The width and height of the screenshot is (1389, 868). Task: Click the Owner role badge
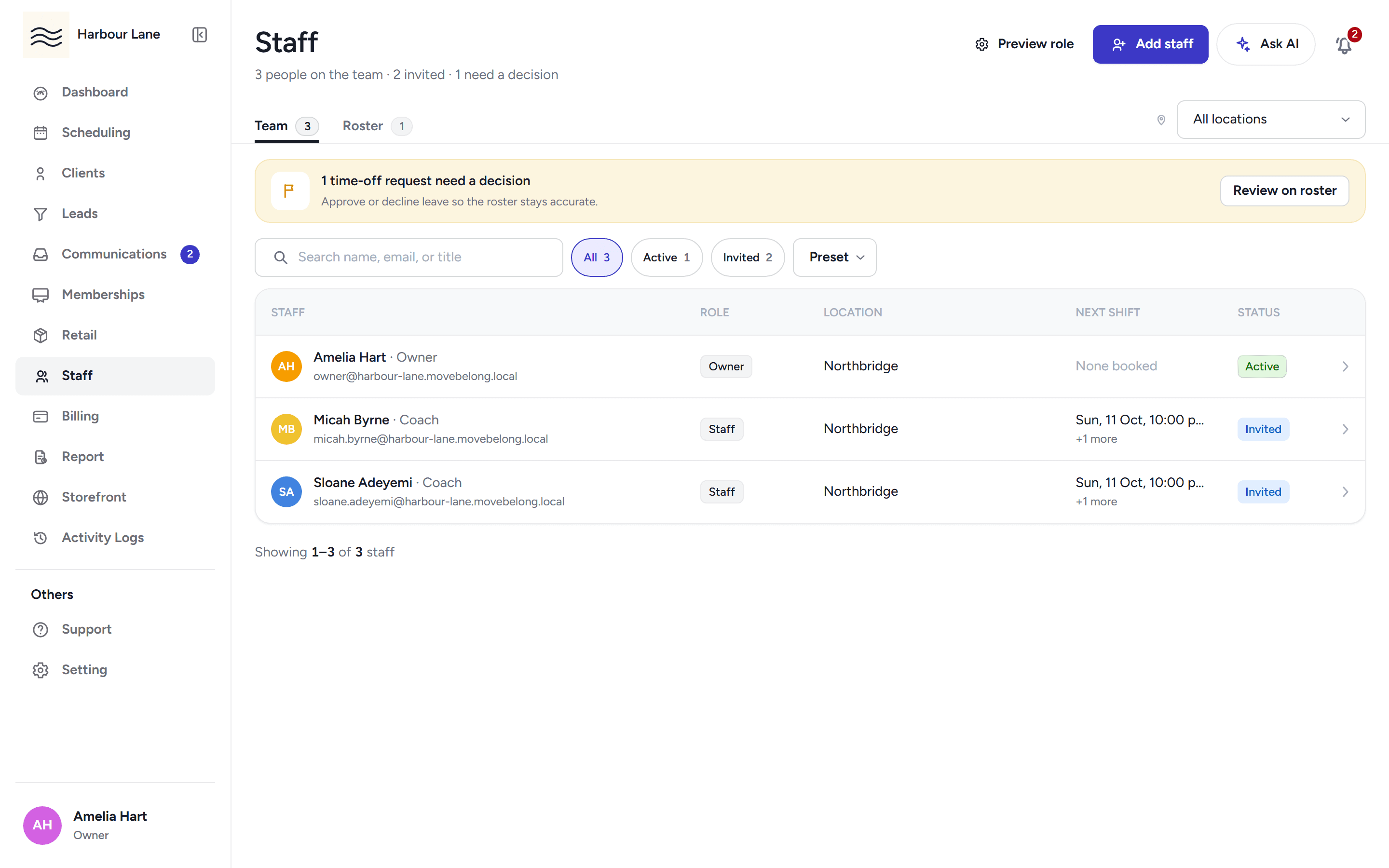click(725, 366)
